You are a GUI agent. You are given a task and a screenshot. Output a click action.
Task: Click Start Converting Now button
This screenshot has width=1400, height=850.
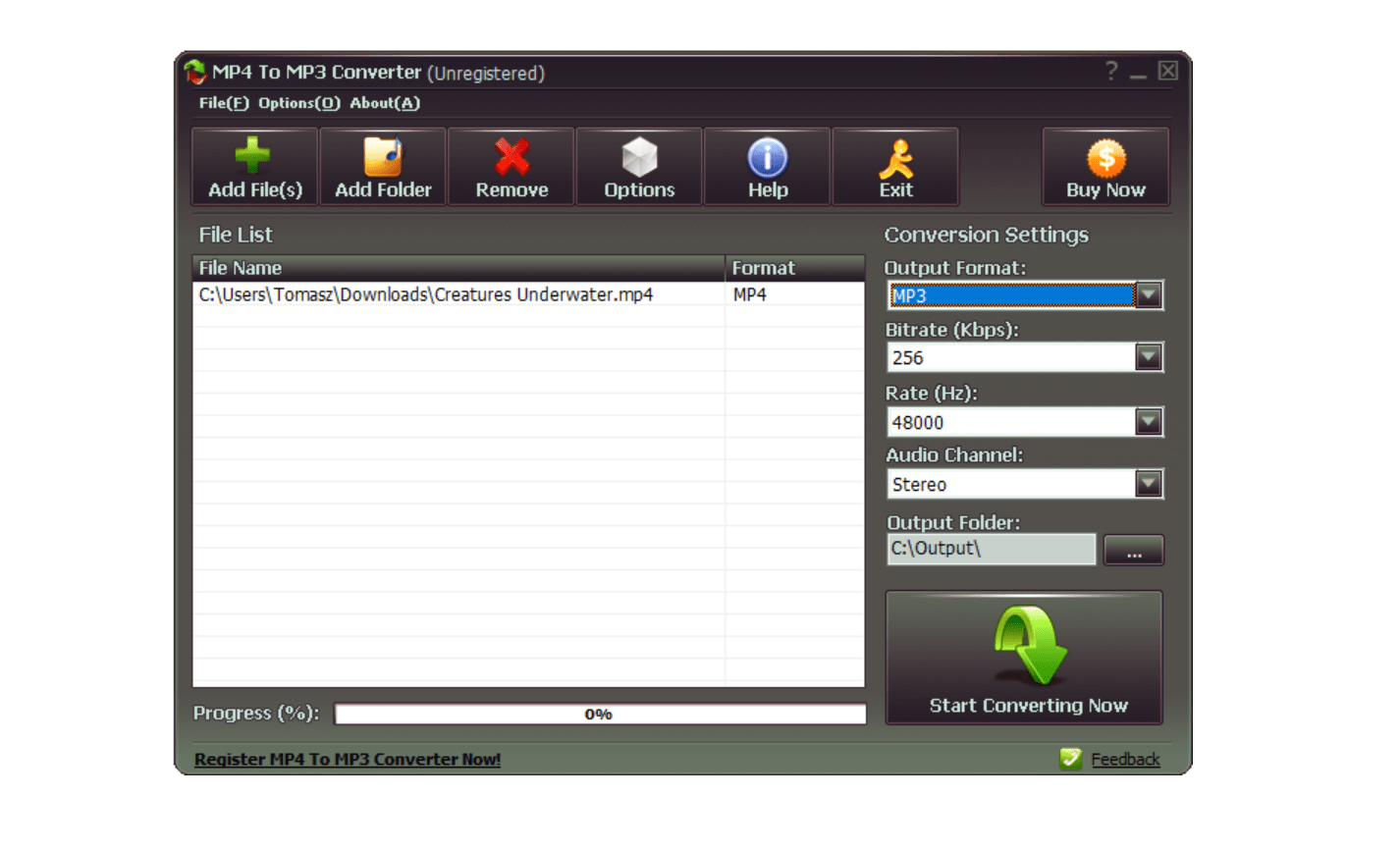1024,658
